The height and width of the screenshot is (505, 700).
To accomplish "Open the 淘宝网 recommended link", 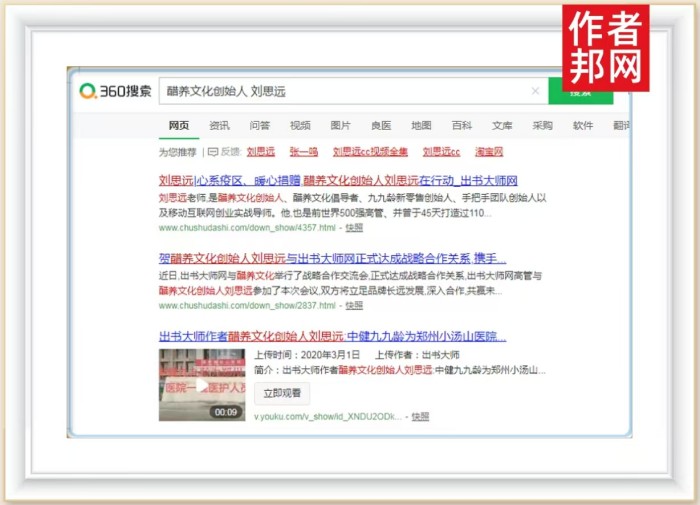I will pos(488,152).
